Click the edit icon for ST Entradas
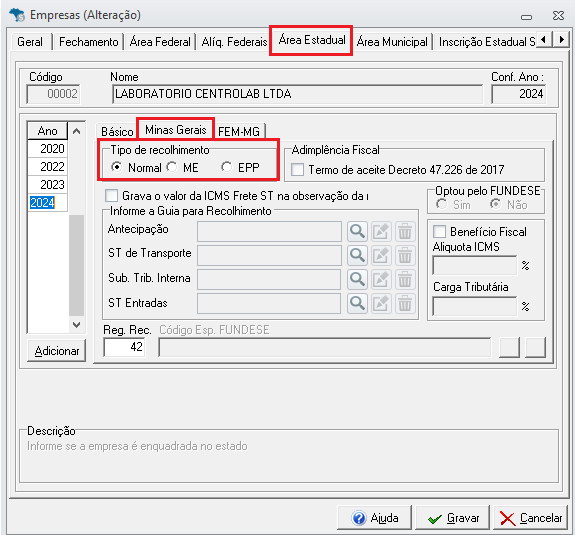 tap(381, 303)
